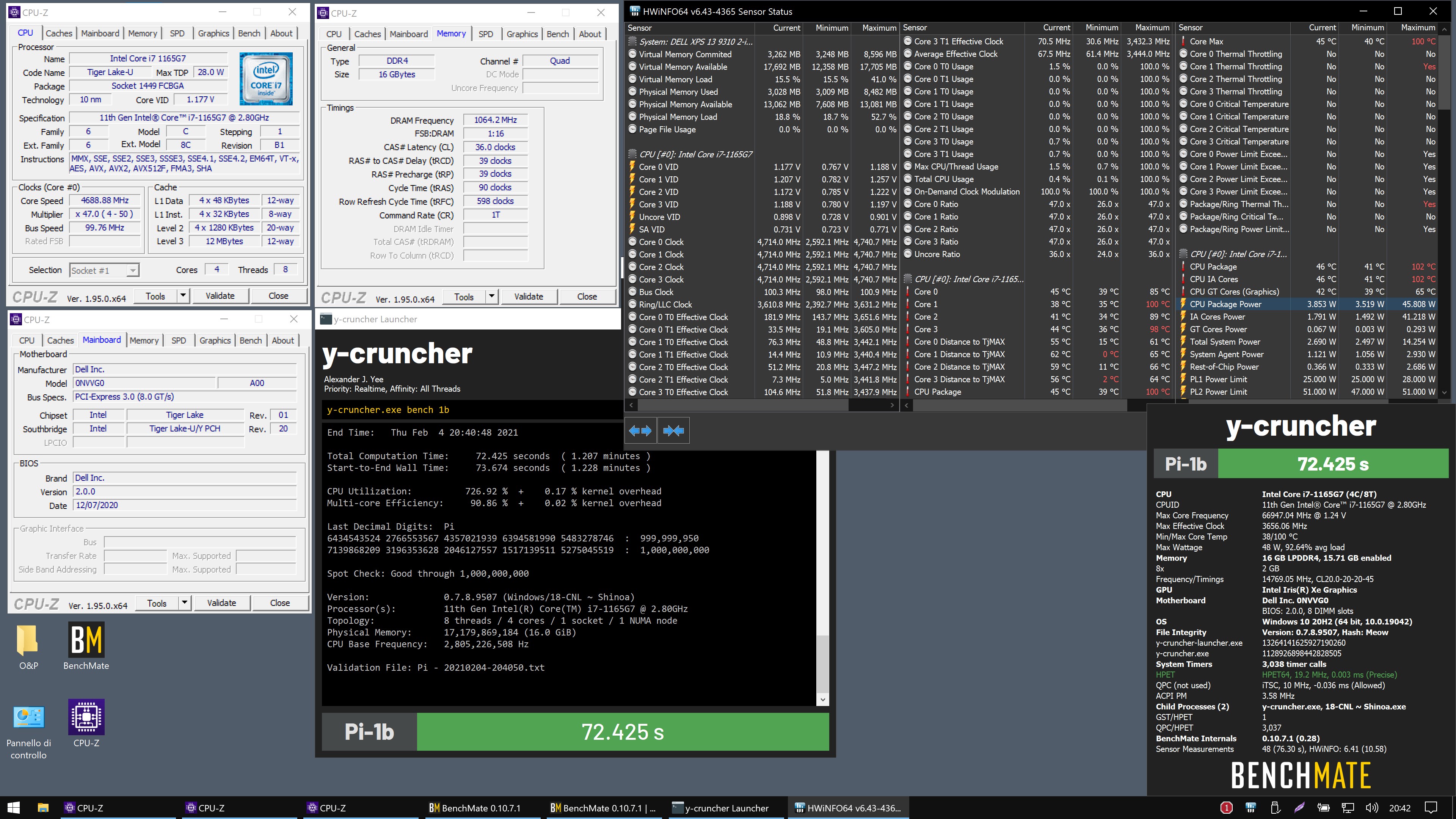Viewport: 1456px width, 819px height.
Task: Click the USB safely remove tray icon
Action: (1274, 808)
